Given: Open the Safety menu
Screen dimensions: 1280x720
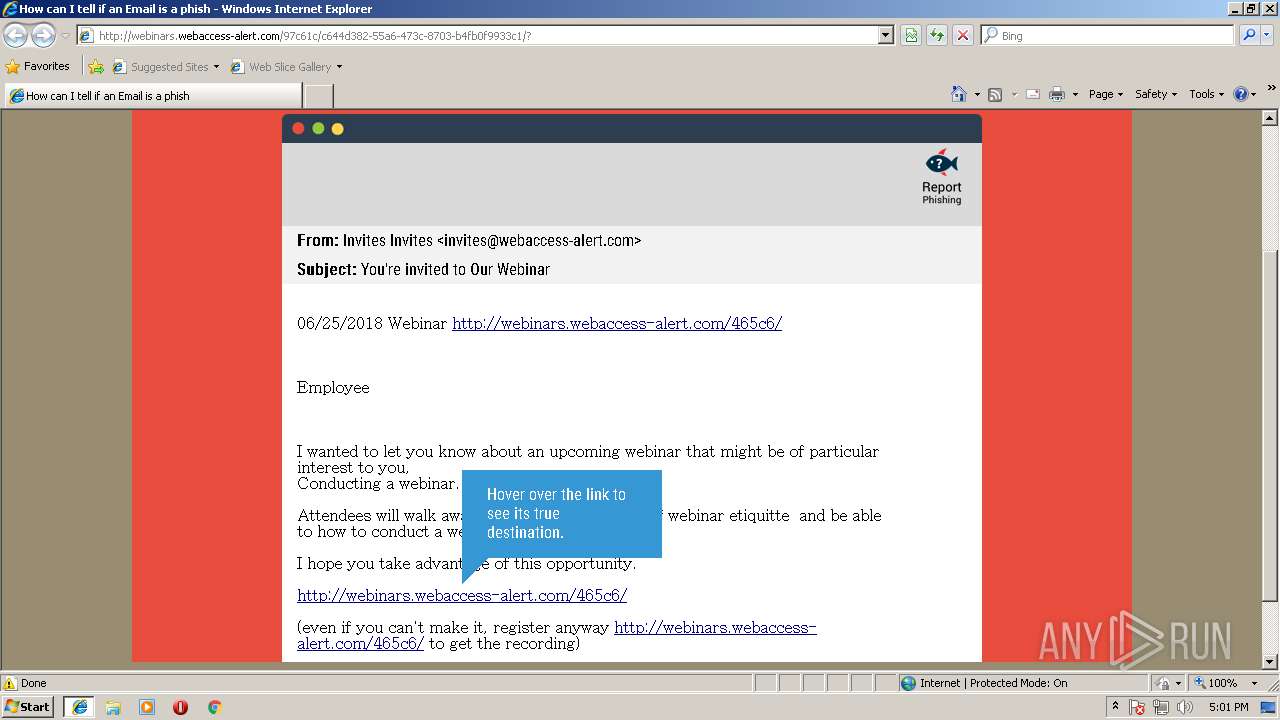Looking at the screenshot, I should click(x=1156, y=94).
